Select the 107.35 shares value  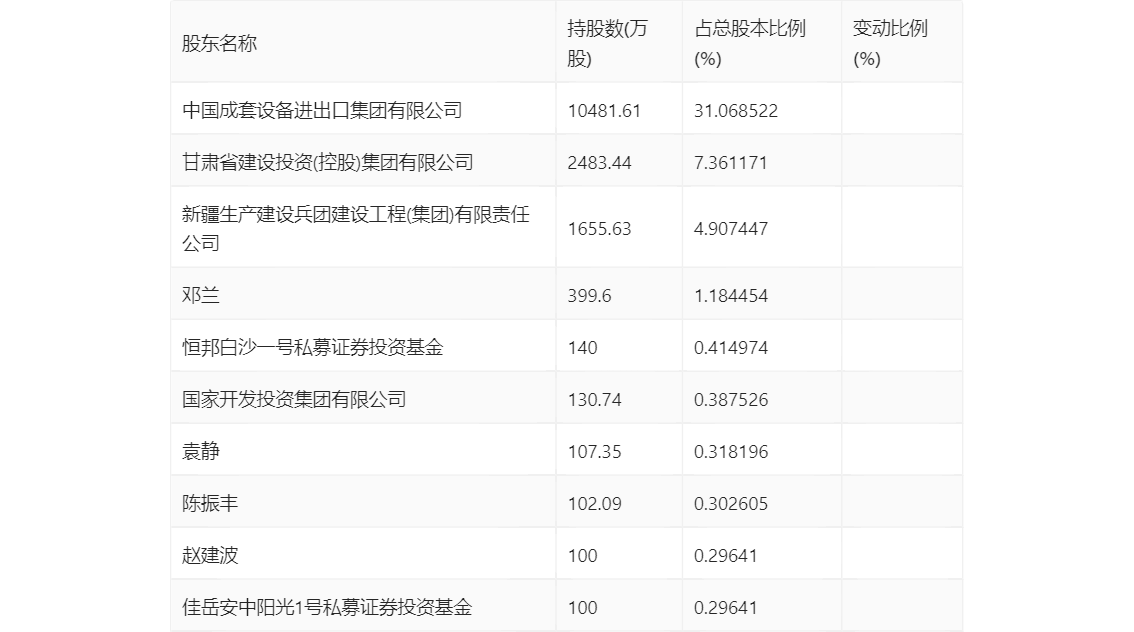(x=594, y=452)
